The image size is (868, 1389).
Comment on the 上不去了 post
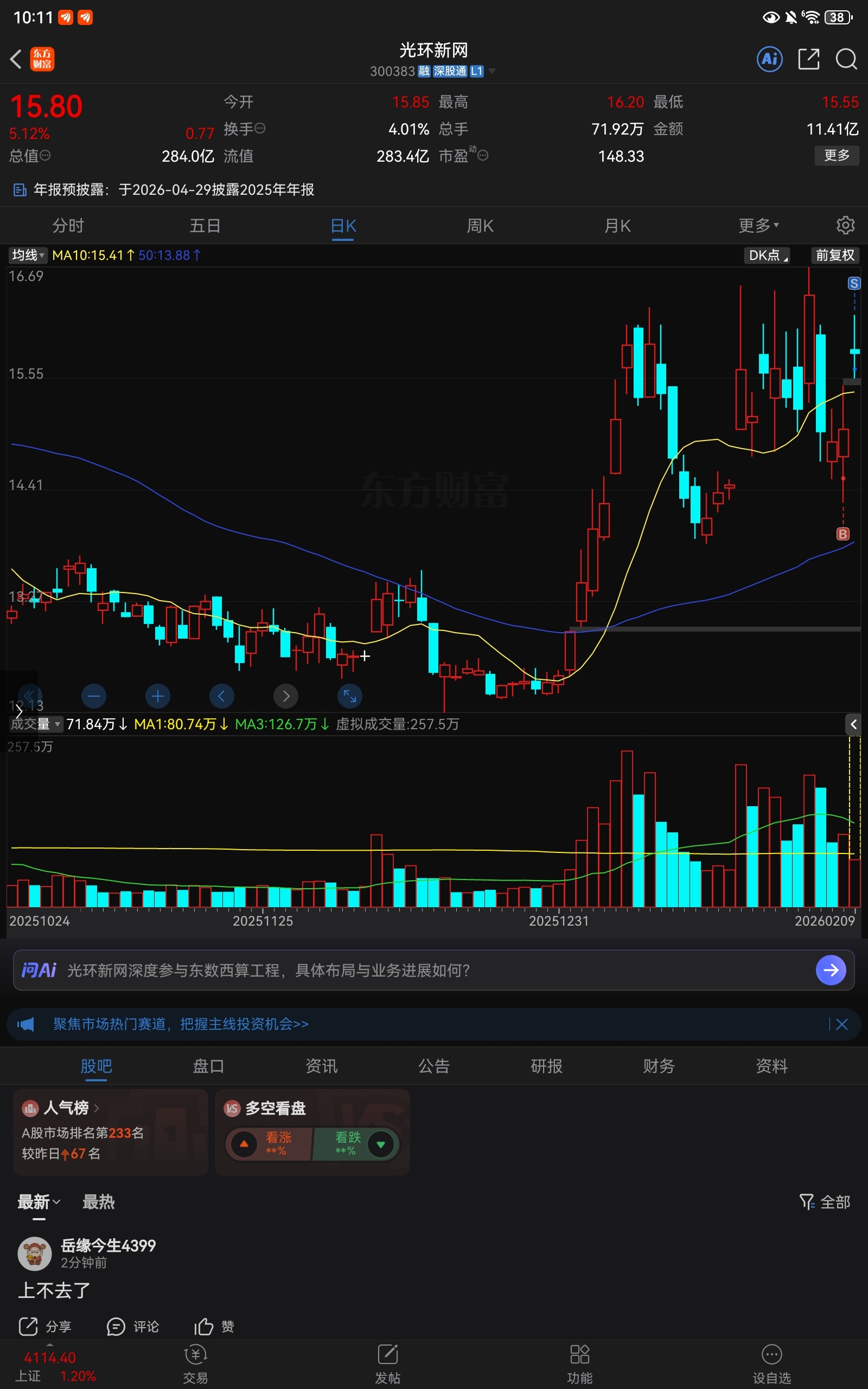pyautogui.click(x=132, y=1327)
